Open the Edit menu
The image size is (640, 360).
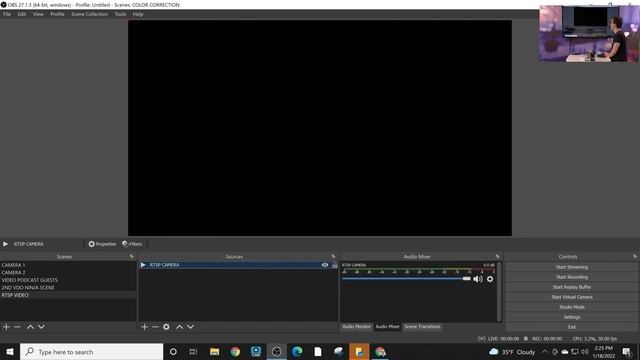point(22,14)
